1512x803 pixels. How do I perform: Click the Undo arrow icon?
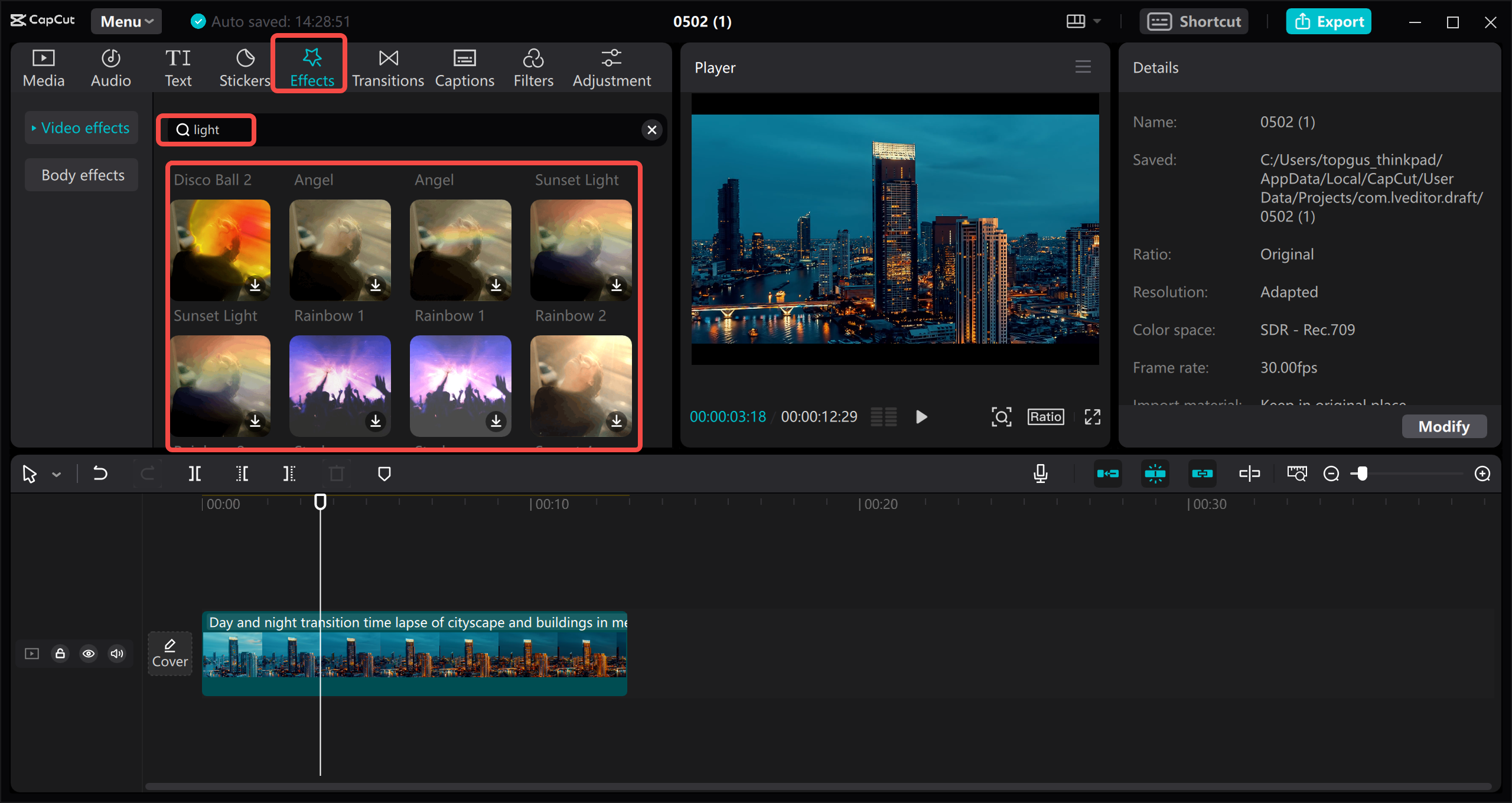100,474
